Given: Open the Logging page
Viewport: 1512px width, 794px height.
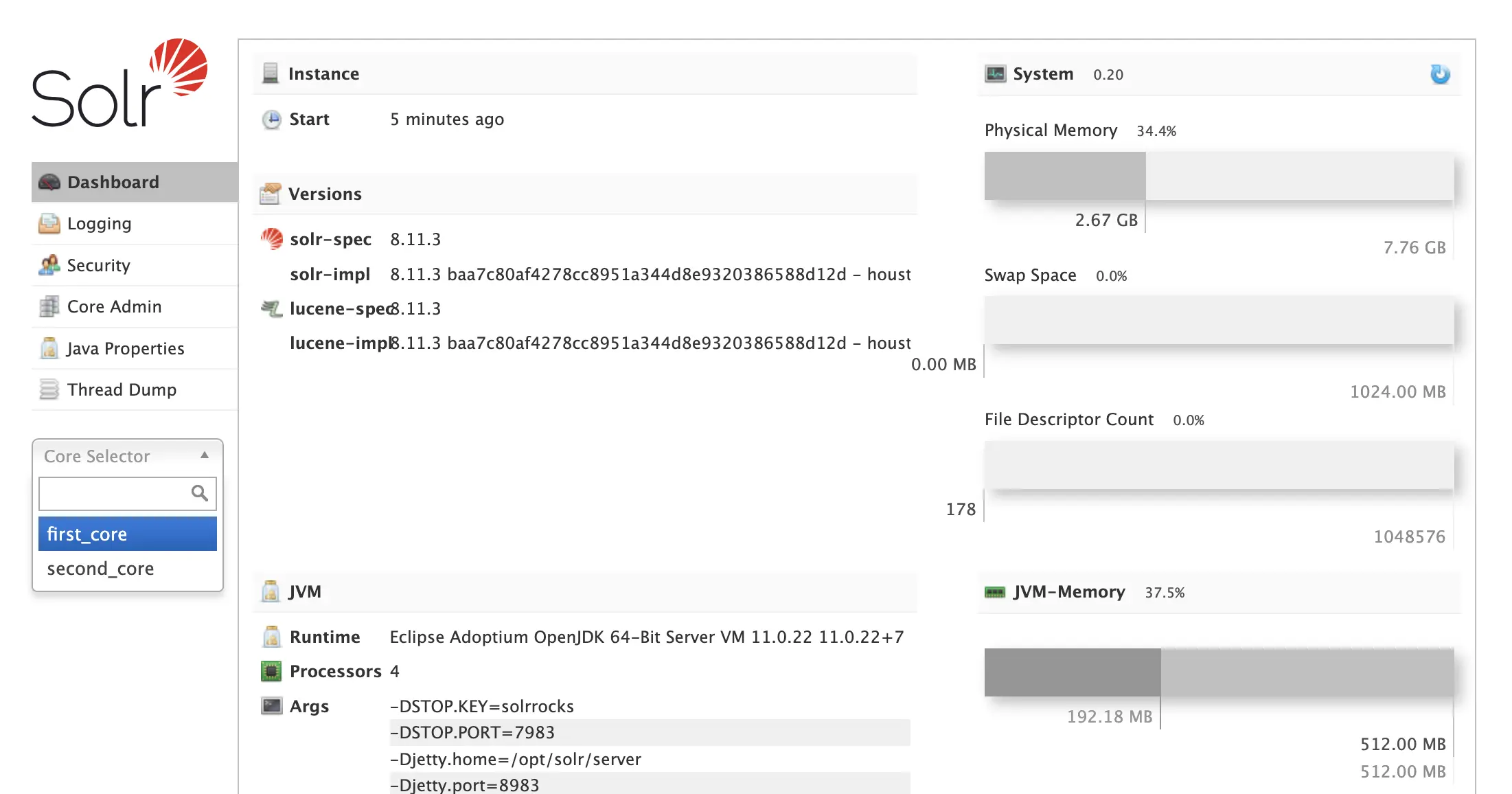Looking at the screenshot, I should point(135,224).
